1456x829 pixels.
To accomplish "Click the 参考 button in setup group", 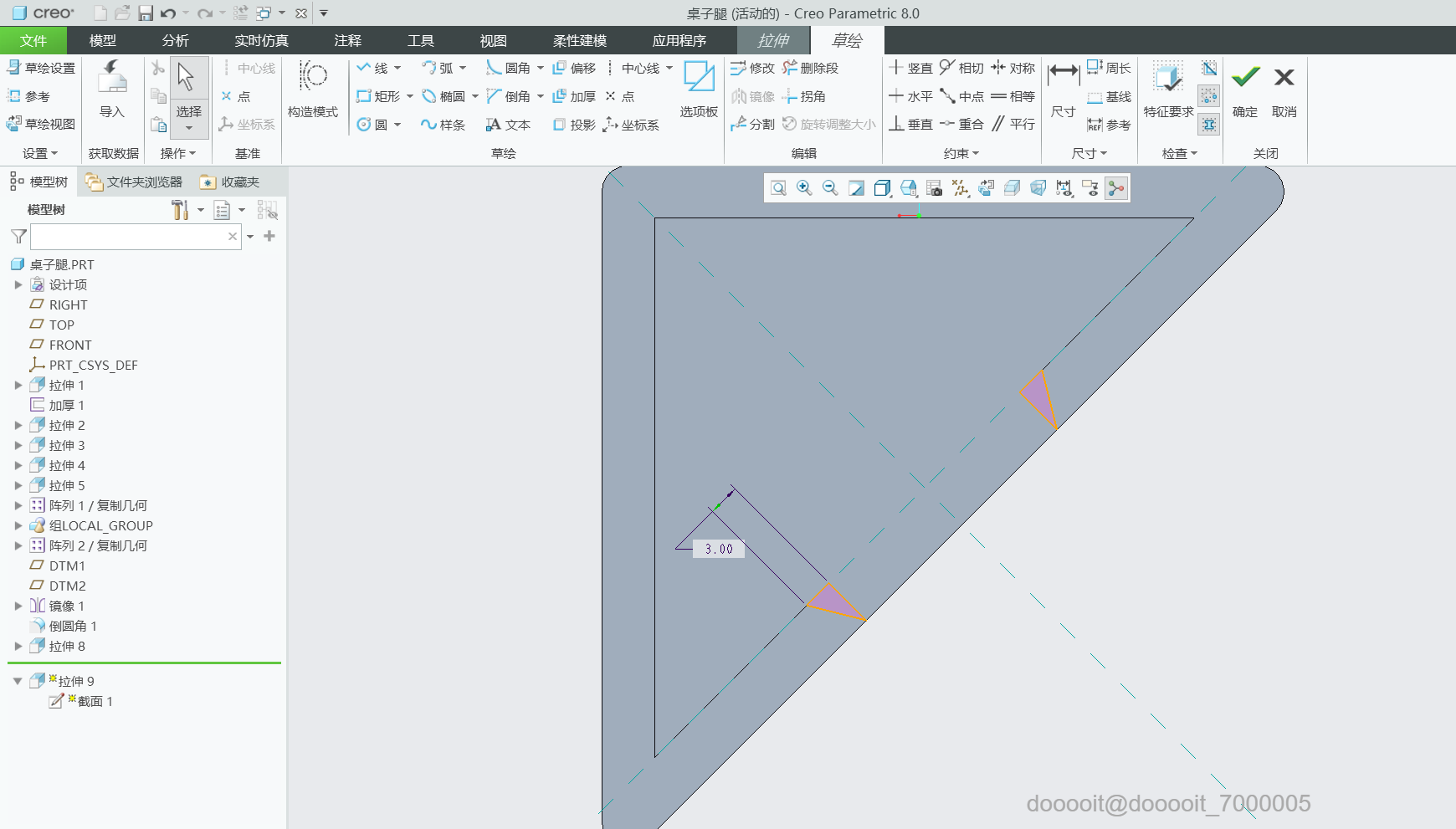I will [28, 96].
